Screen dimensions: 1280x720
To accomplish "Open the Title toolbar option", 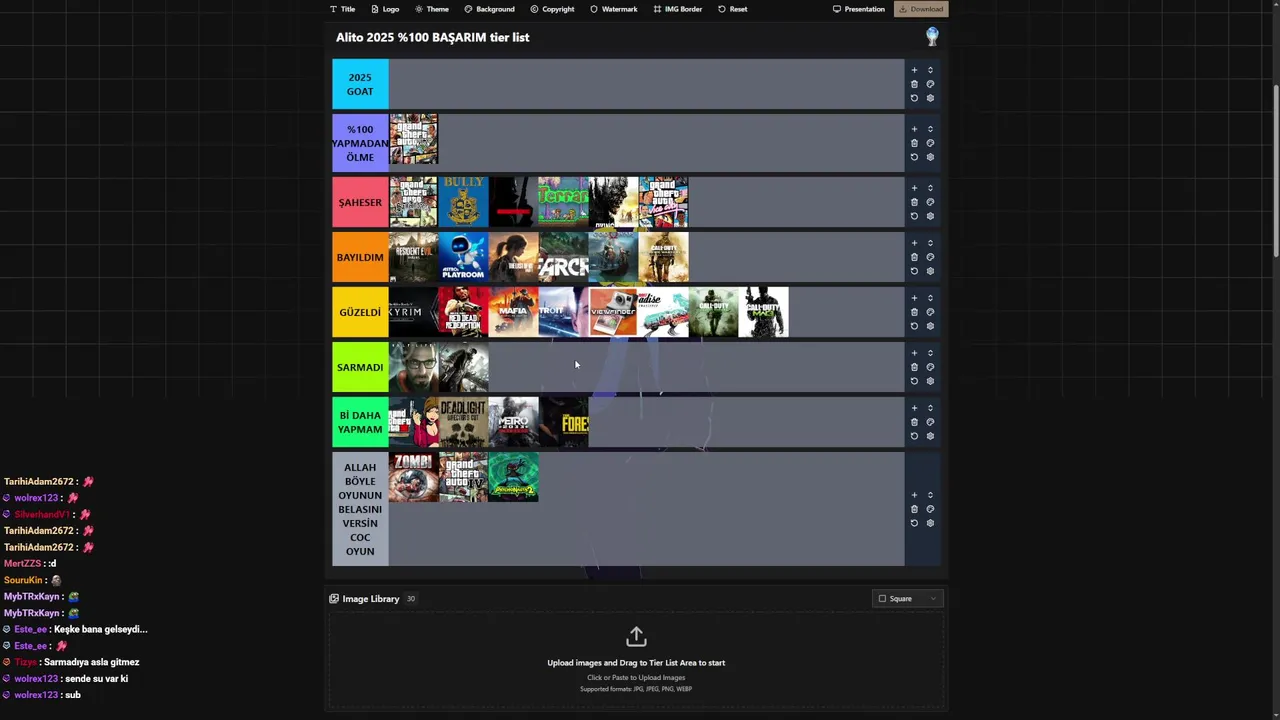I will (342, 9).
